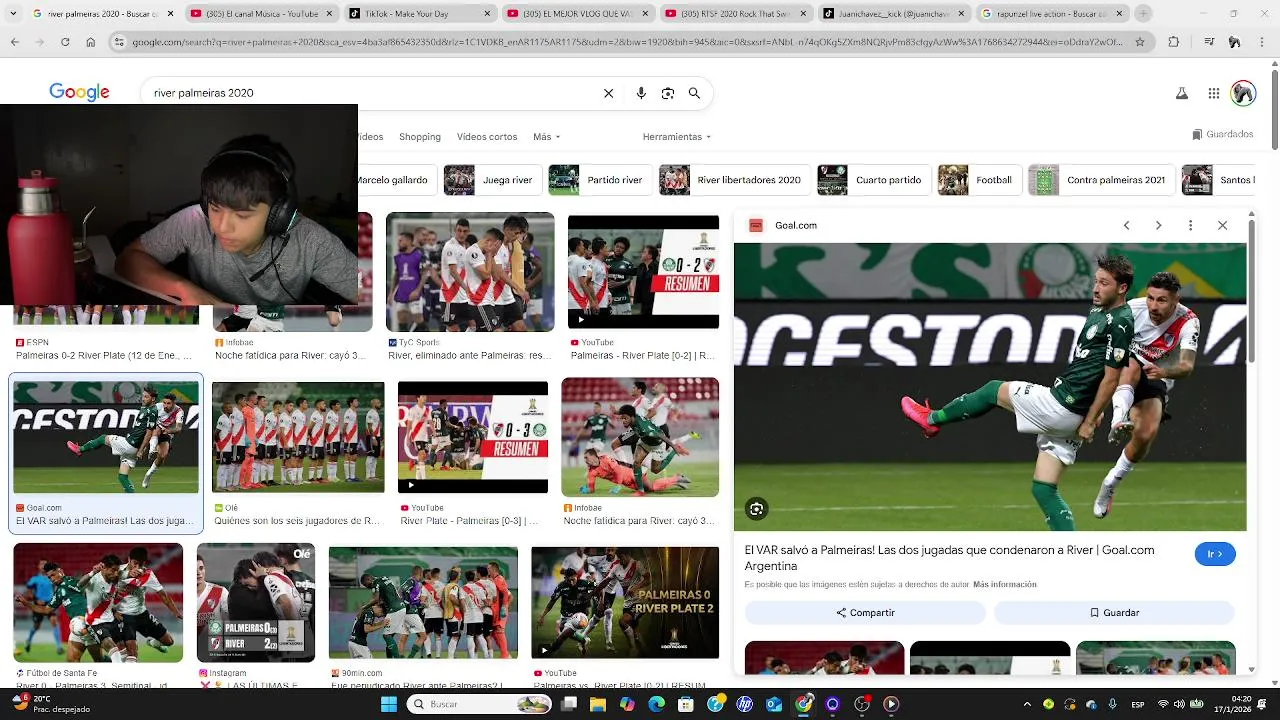Select the Football suggestion chip

pos(978,180)
